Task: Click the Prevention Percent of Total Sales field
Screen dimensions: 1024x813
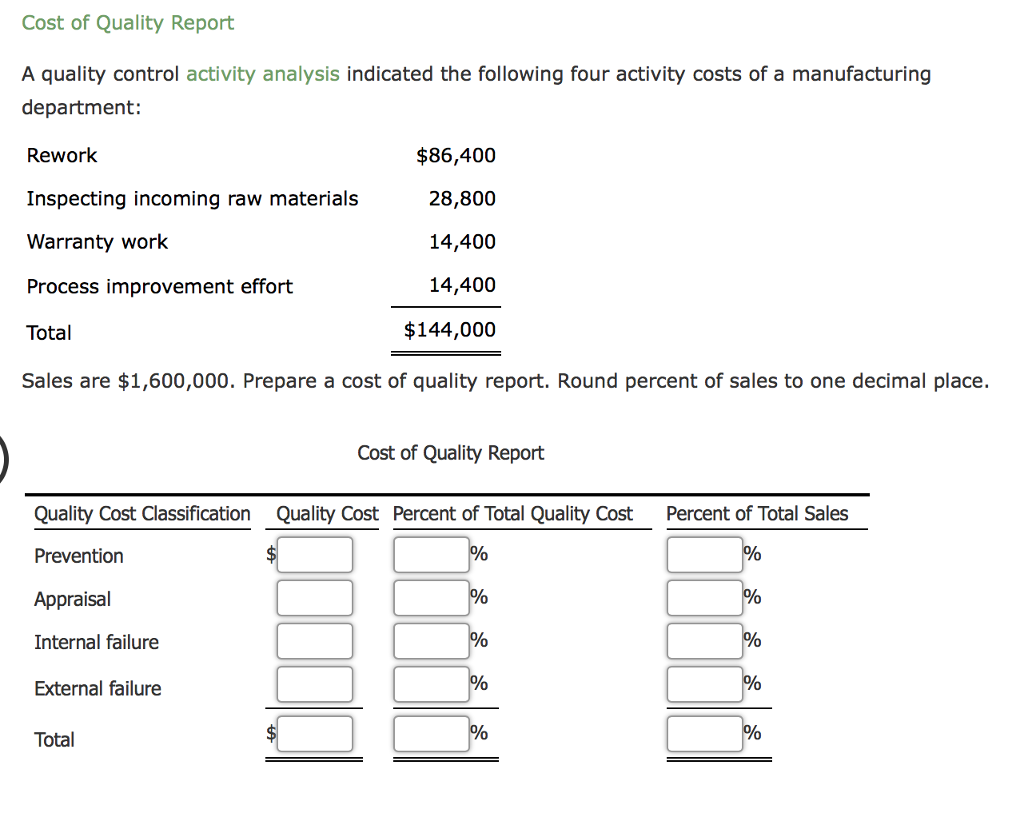Action: [x=703, y=554]
